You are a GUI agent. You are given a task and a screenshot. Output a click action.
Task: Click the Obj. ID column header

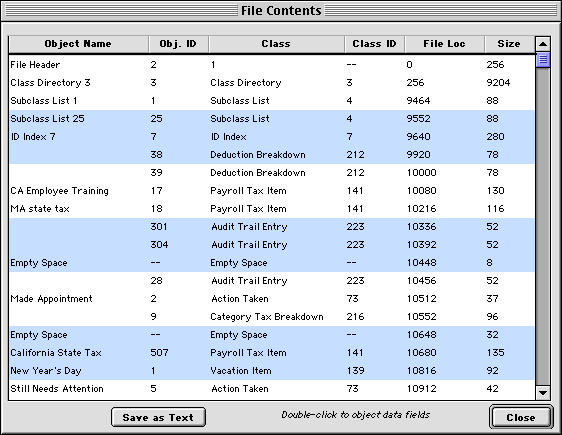(178, 44)
